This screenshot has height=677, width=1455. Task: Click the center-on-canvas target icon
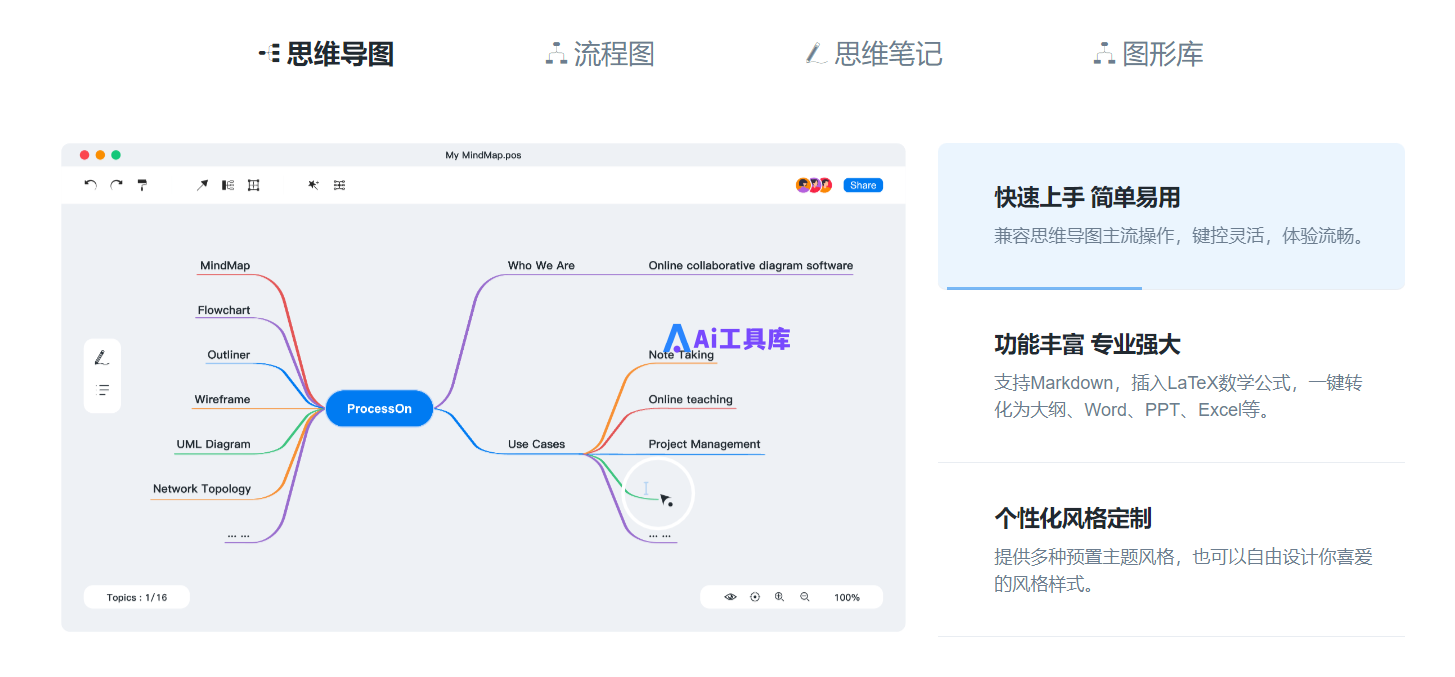755,597
